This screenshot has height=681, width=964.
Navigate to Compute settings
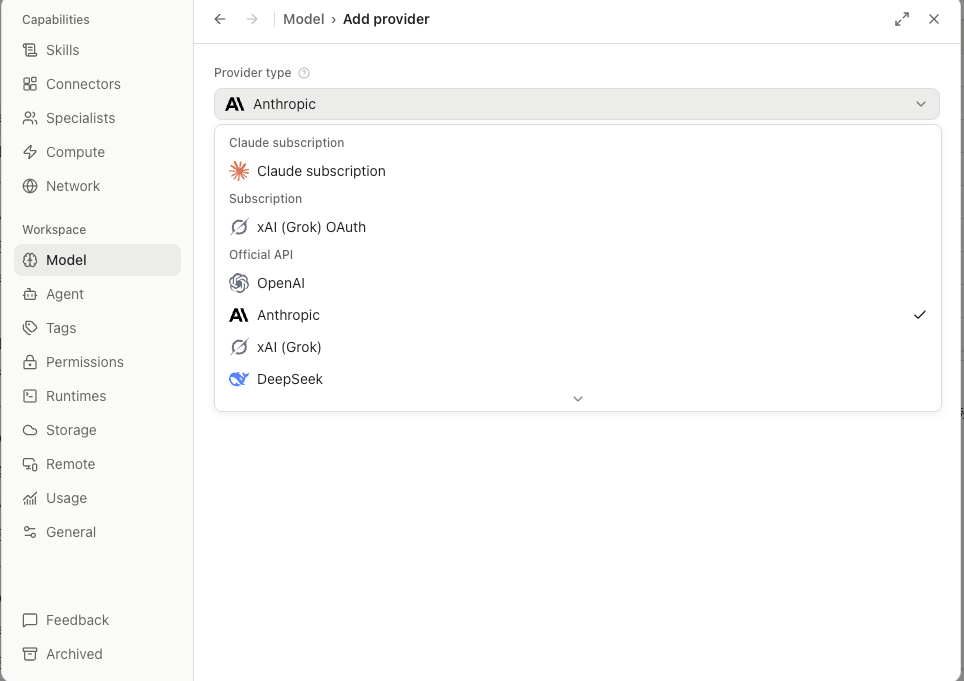[97, 152]
